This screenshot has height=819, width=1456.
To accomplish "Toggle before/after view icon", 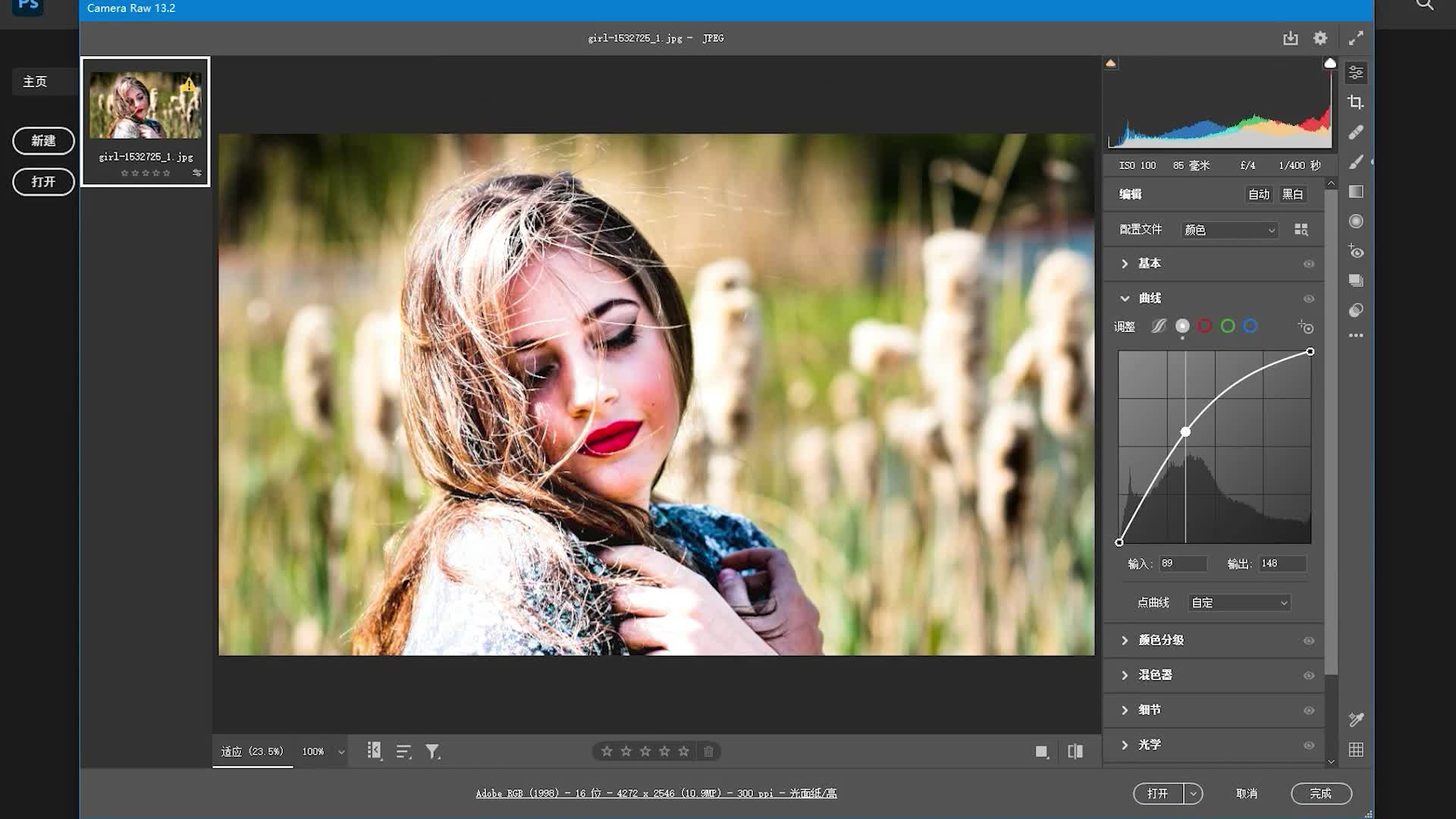I will pos(1075,752).
